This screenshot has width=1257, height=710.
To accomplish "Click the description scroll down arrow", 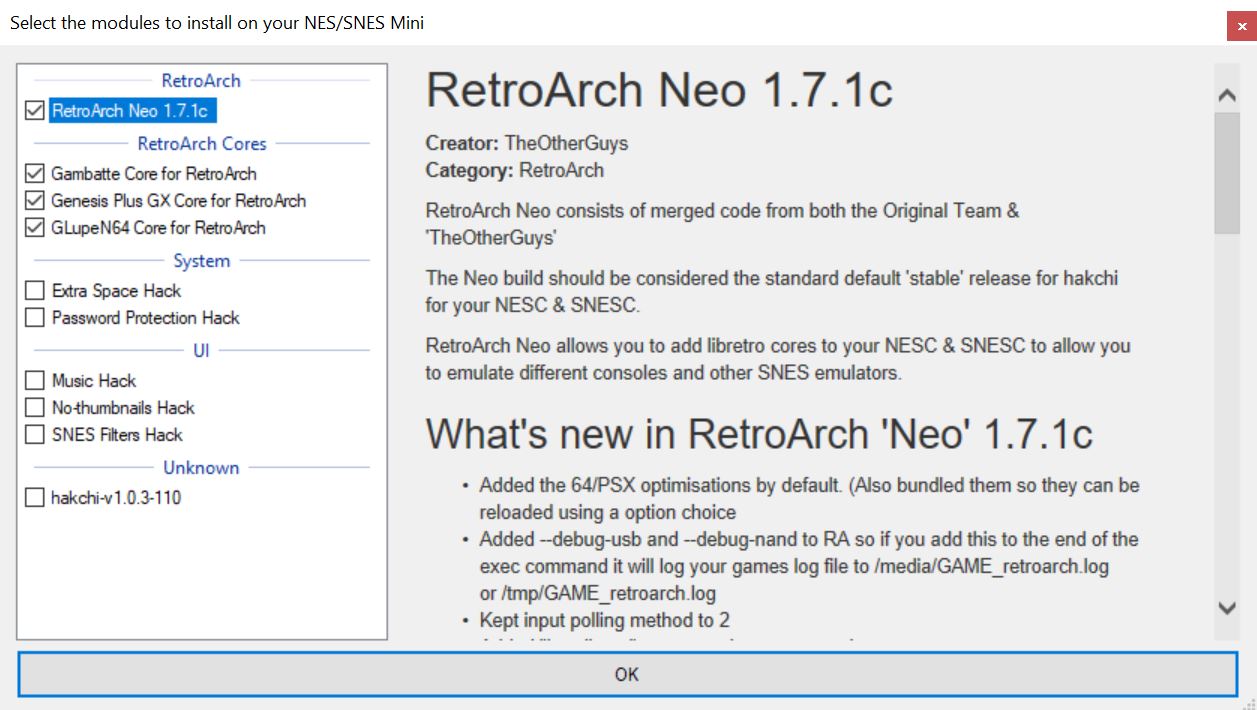I will tap(1226, 607).
